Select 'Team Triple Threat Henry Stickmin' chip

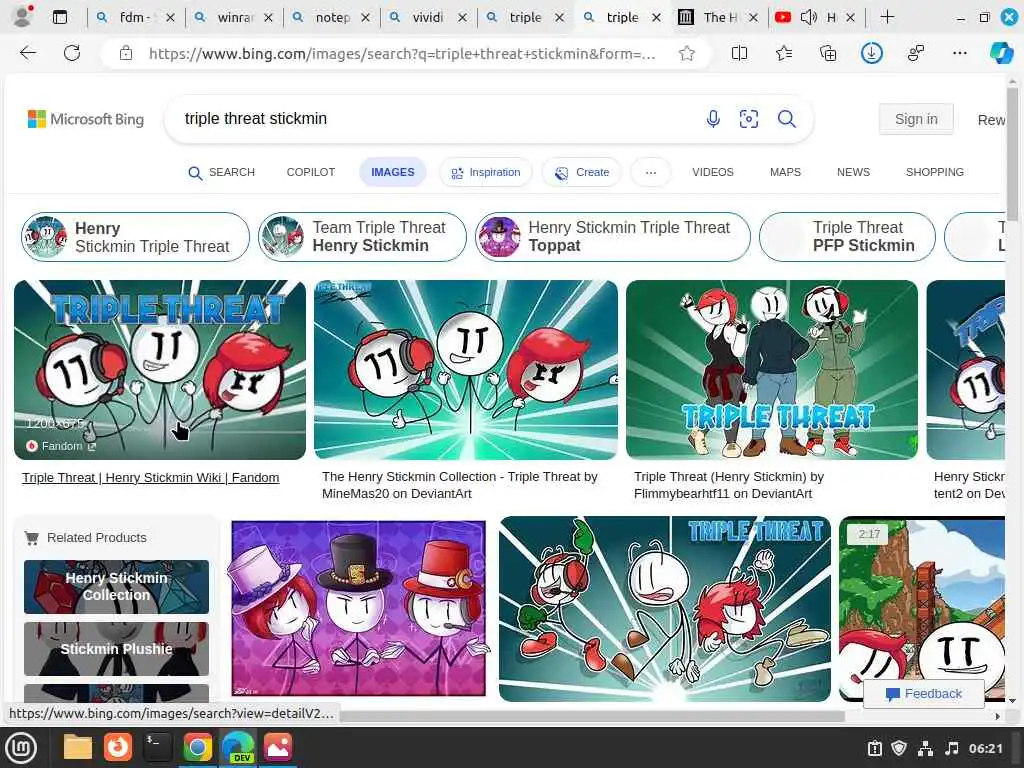(362, 237)
